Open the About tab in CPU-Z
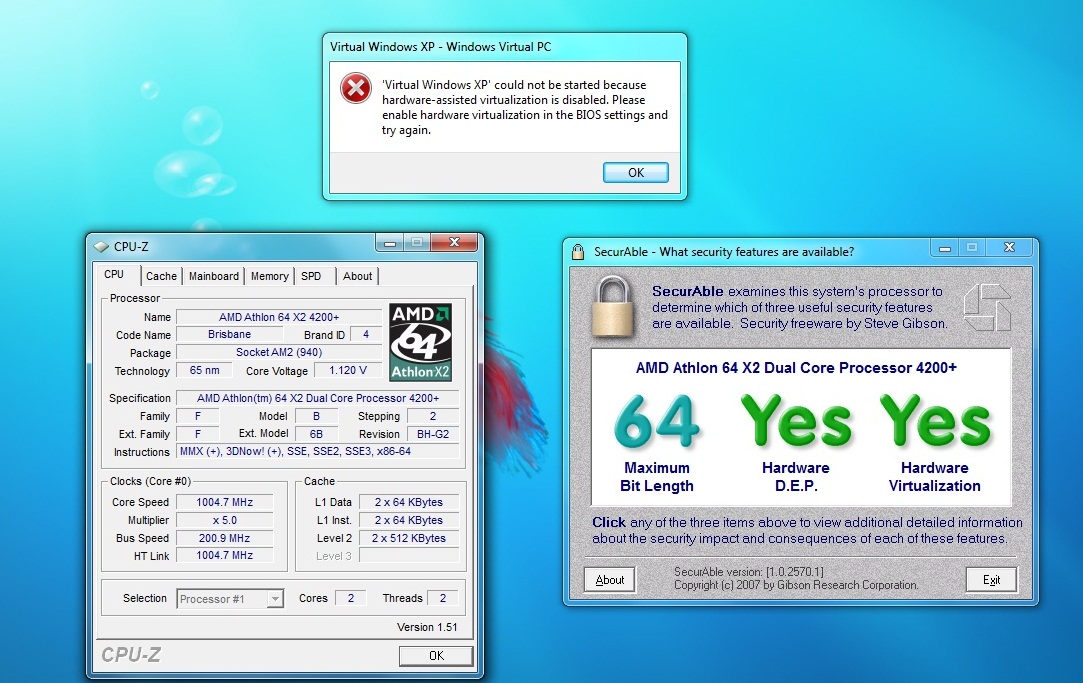 pyautogui.click(x=357, y=276)
